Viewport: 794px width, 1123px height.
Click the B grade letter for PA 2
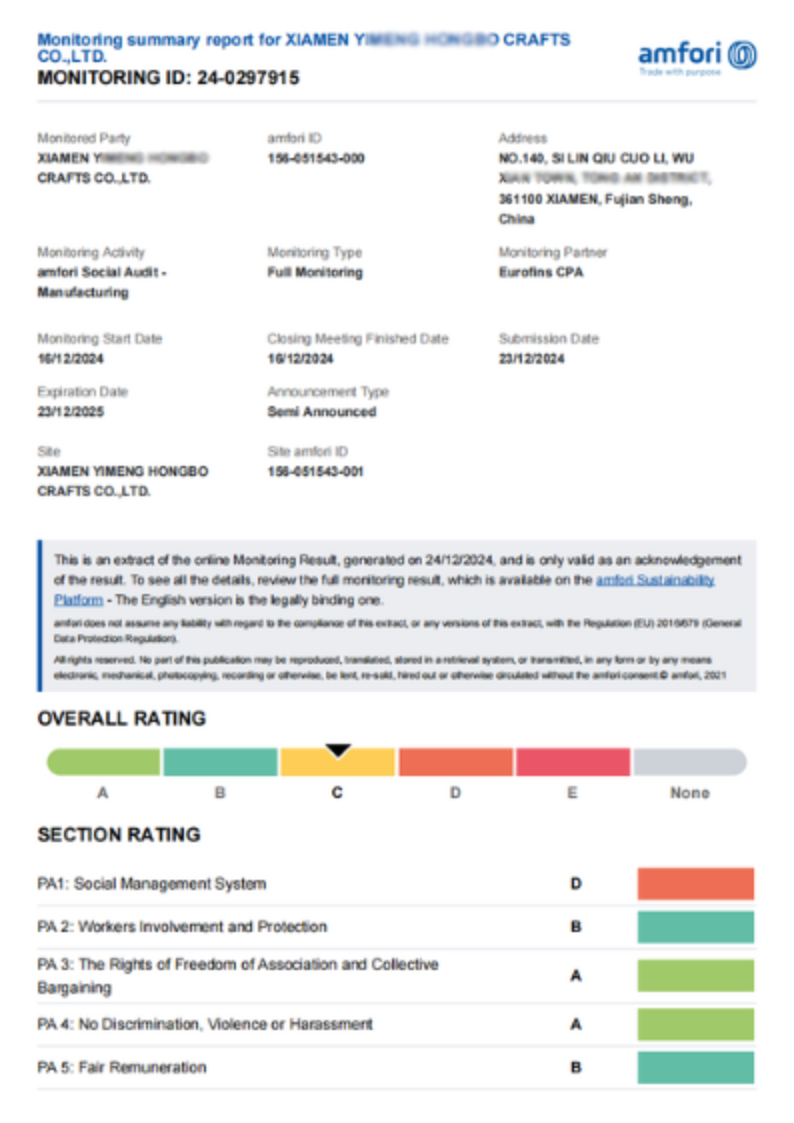click(x=576, y=927)
